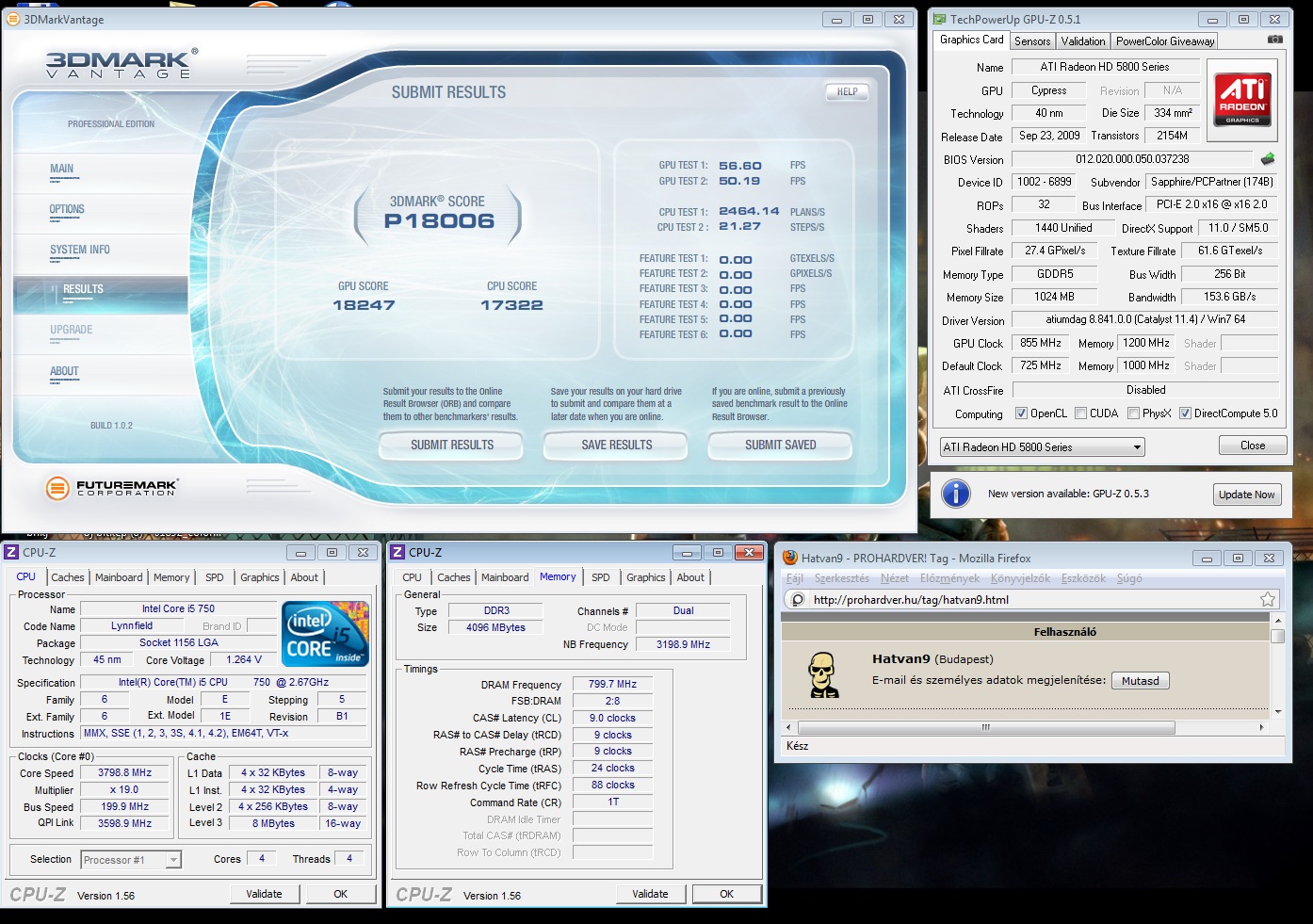The image size is (1313, 924).
Task: Open the Sensors tab in GPU-Z
Action: tap(1032, 41)
